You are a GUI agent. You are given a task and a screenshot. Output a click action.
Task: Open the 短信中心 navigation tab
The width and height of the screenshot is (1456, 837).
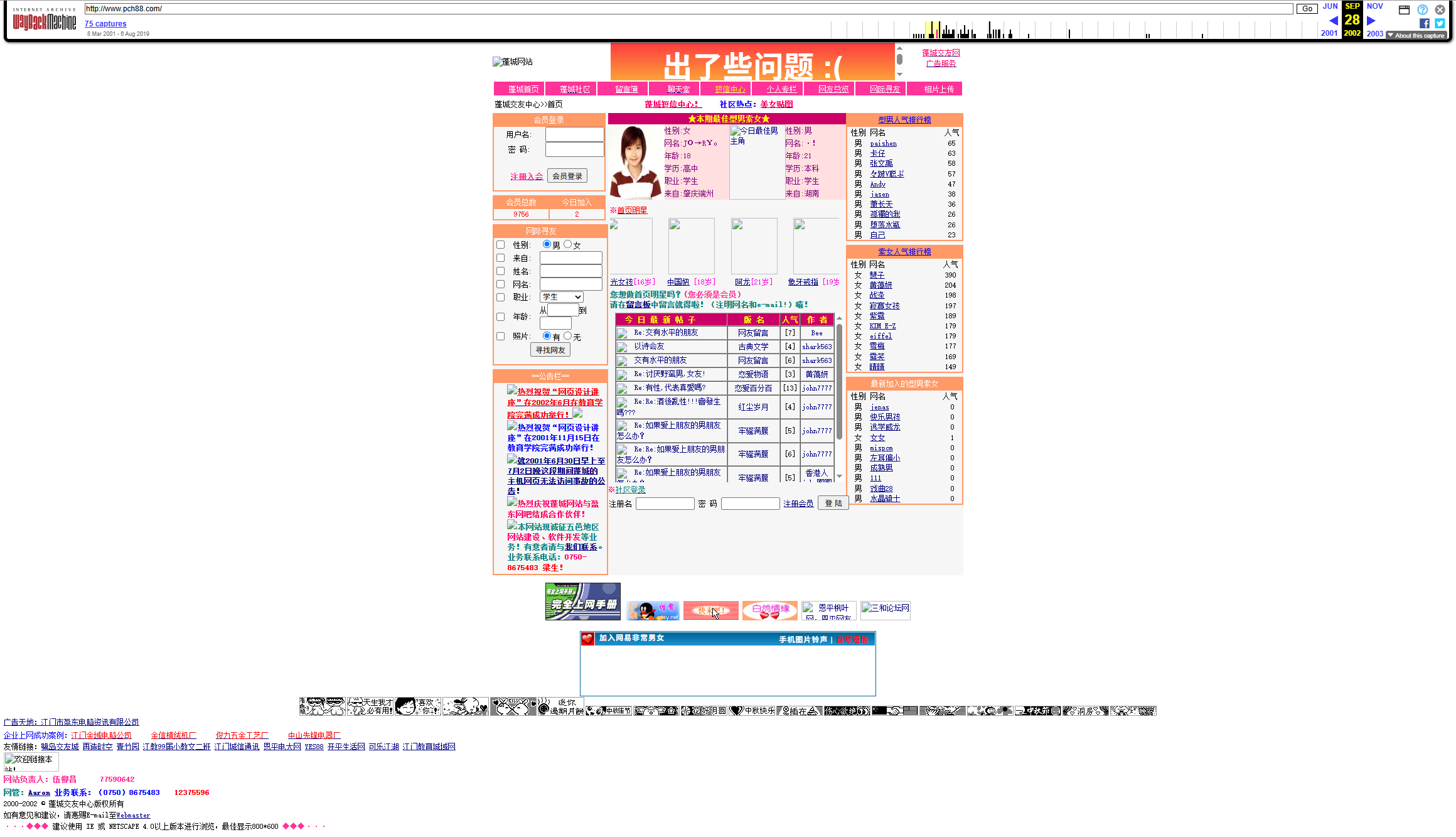(726, 89)
